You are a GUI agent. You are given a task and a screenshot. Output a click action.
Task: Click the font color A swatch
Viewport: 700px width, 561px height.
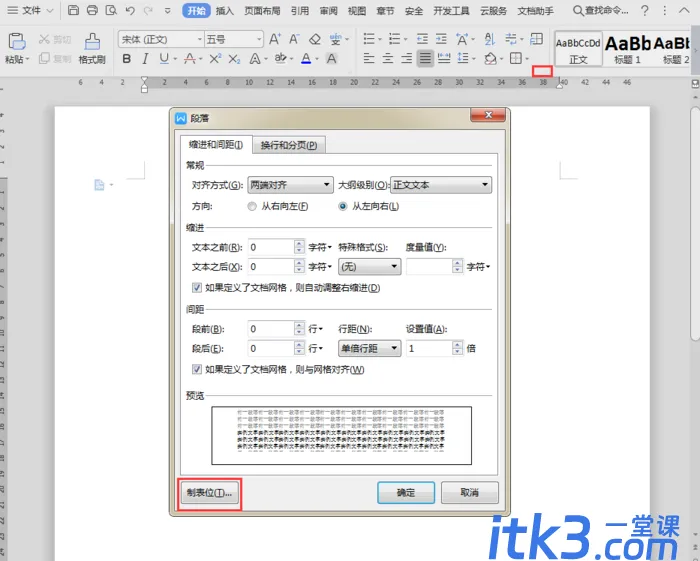[x=306, y=58]
